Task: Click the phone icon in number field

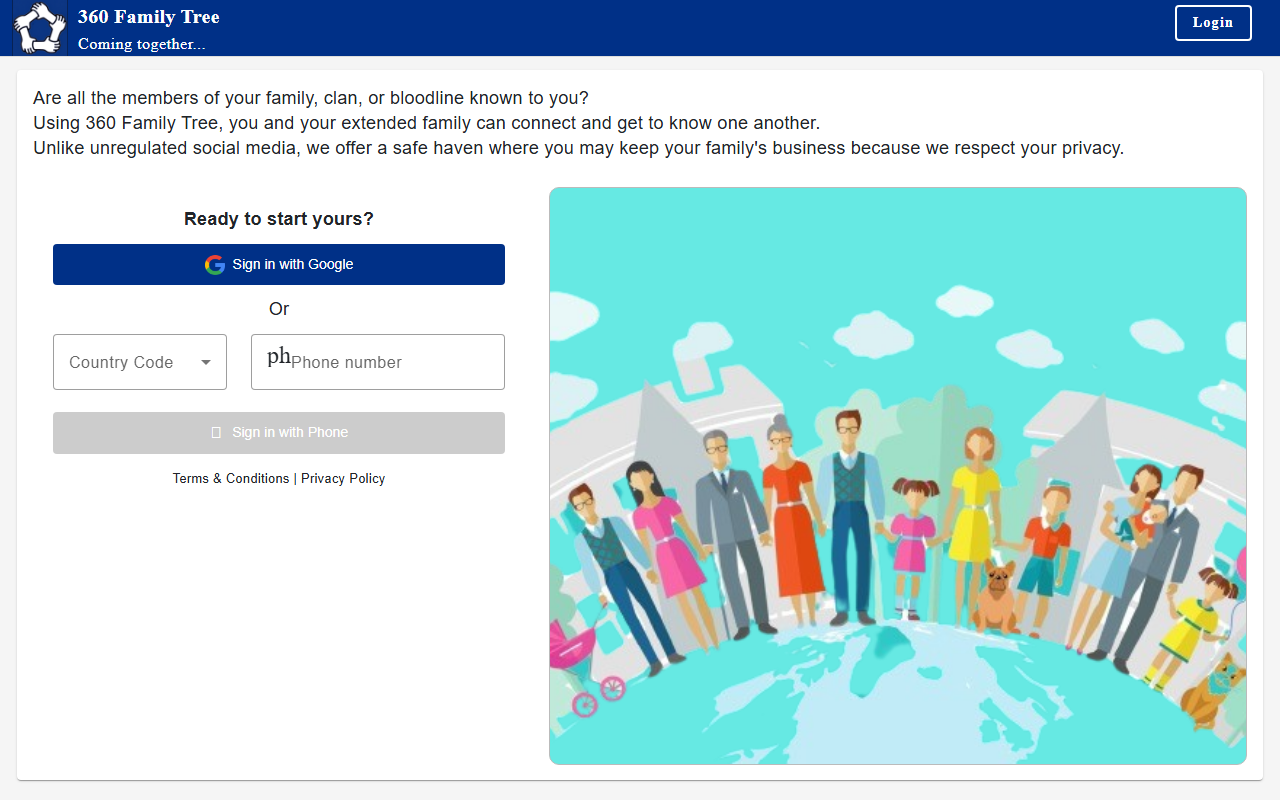Action: 278,356
